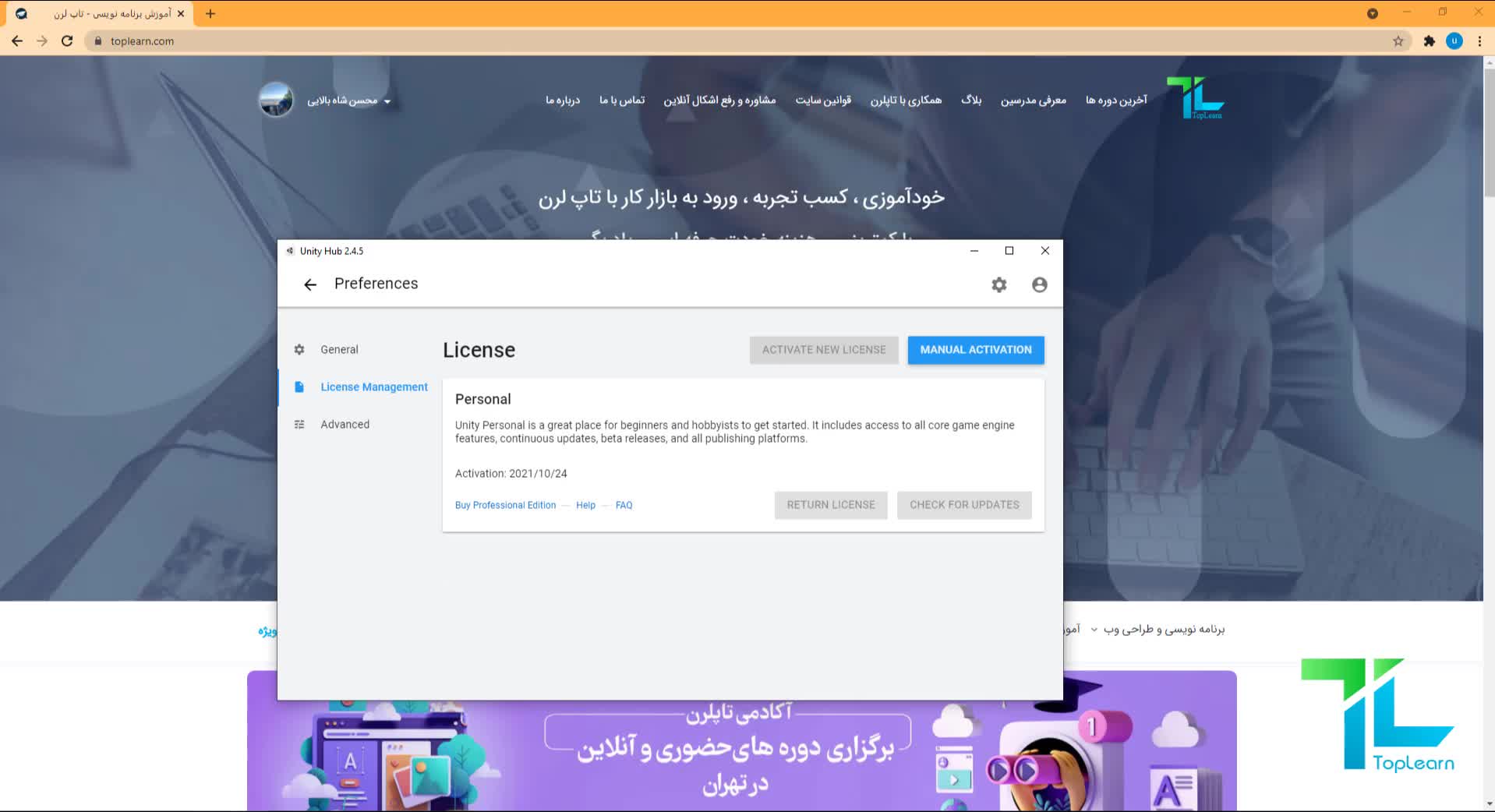Open a new browser tab

[210, 13]
